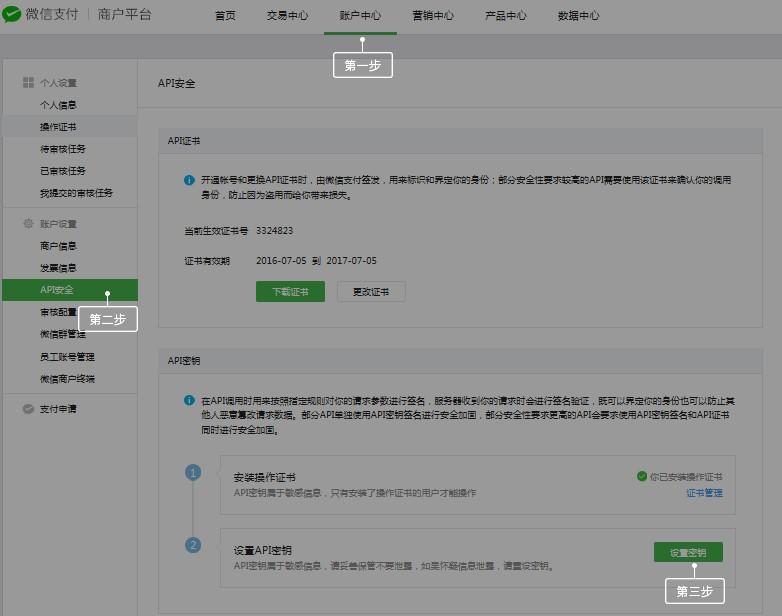Select 操作证书 in the sidebar
This screenshot has height=616, width=782.
point(58,127)
